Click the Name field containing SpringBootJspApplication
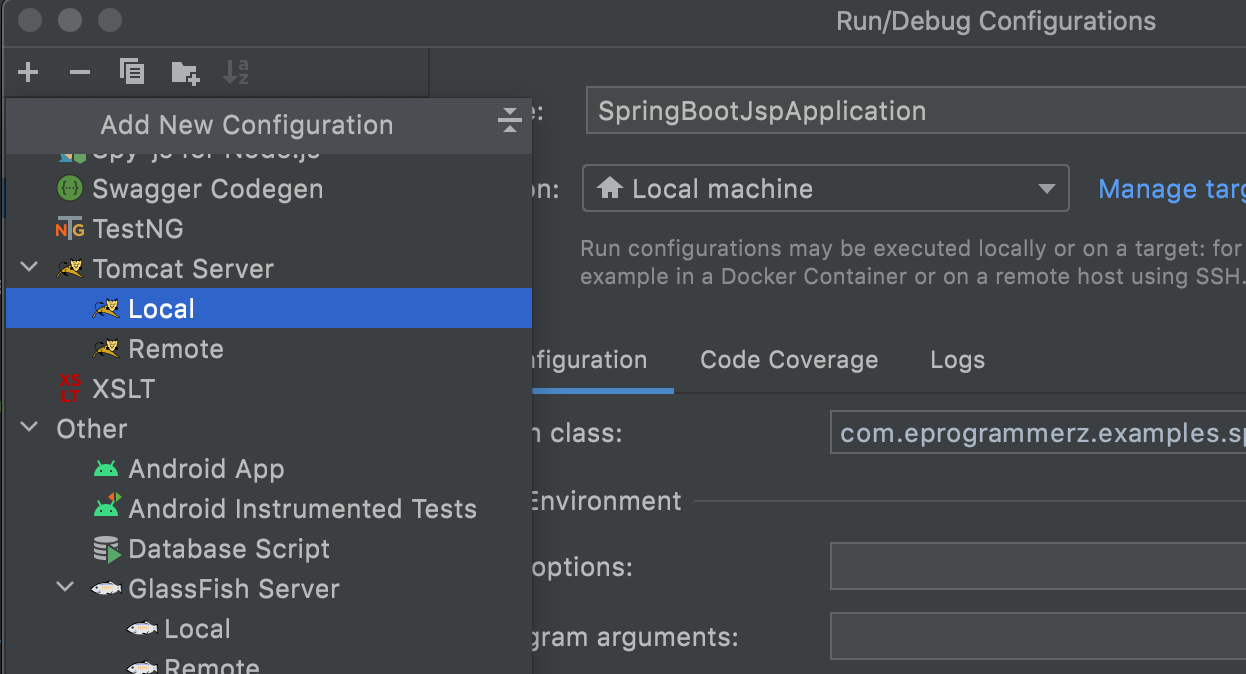Image resolution: width=1246 pixels, height=674 pixels. 916,110
